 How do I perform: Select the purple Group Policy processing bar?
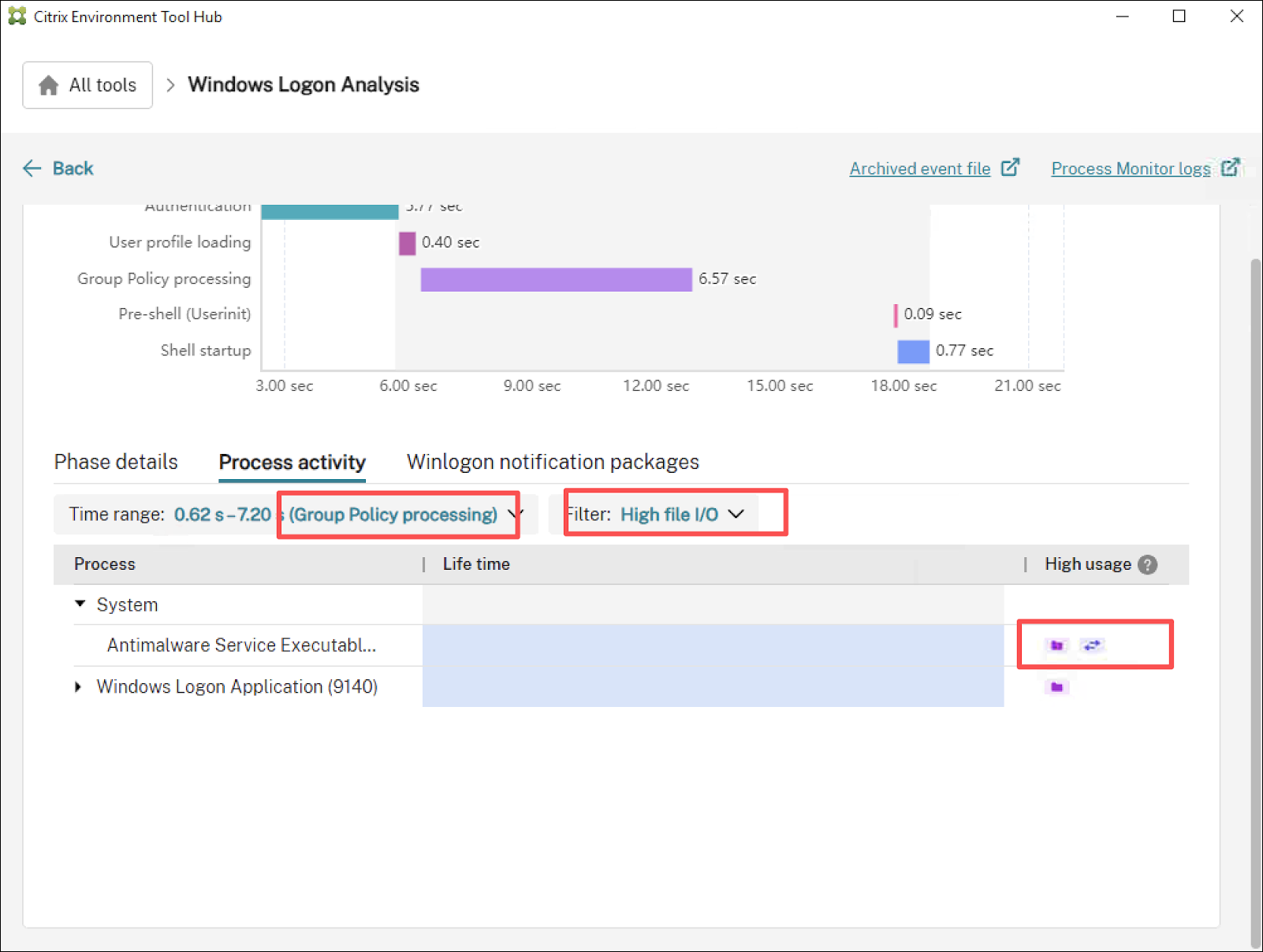[556, 279]
